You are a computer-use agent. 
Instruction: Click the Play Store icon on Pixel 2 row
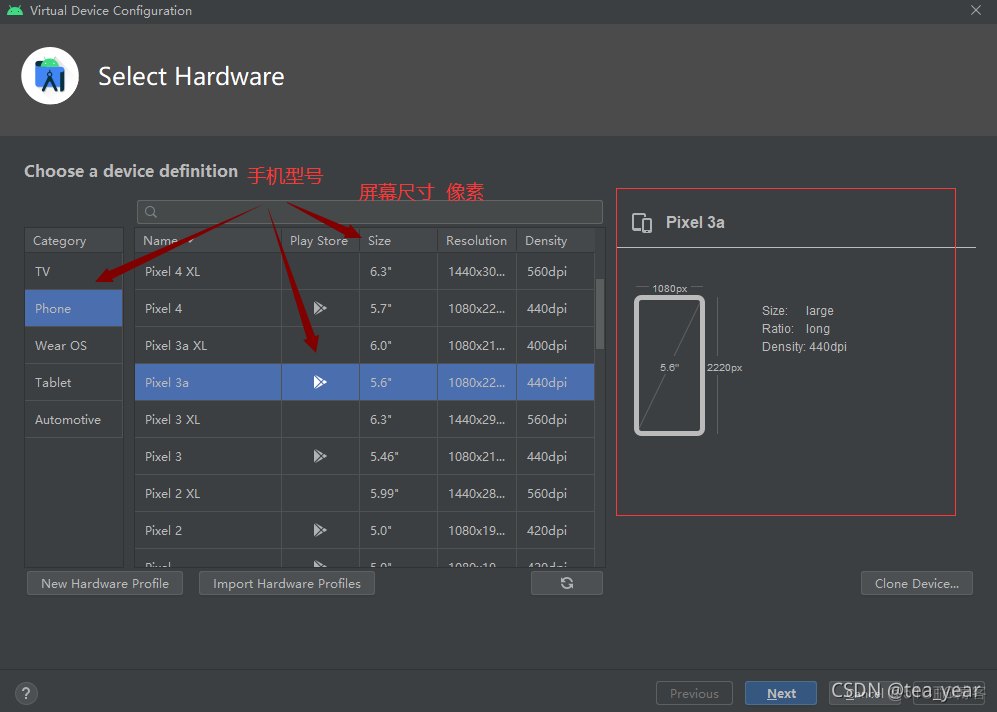click(x=320, y=530)
